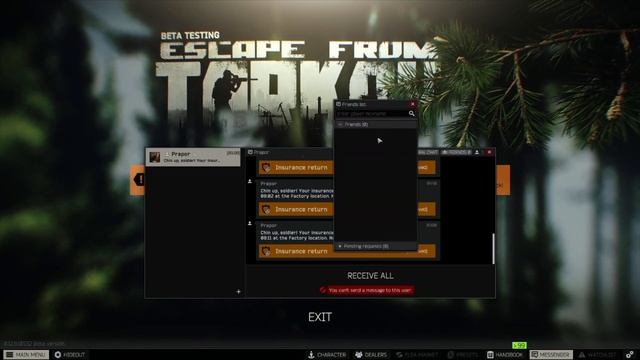Open the DEALERS screen
This screenshot has height=360, width=640.
(x=371, y=355)
